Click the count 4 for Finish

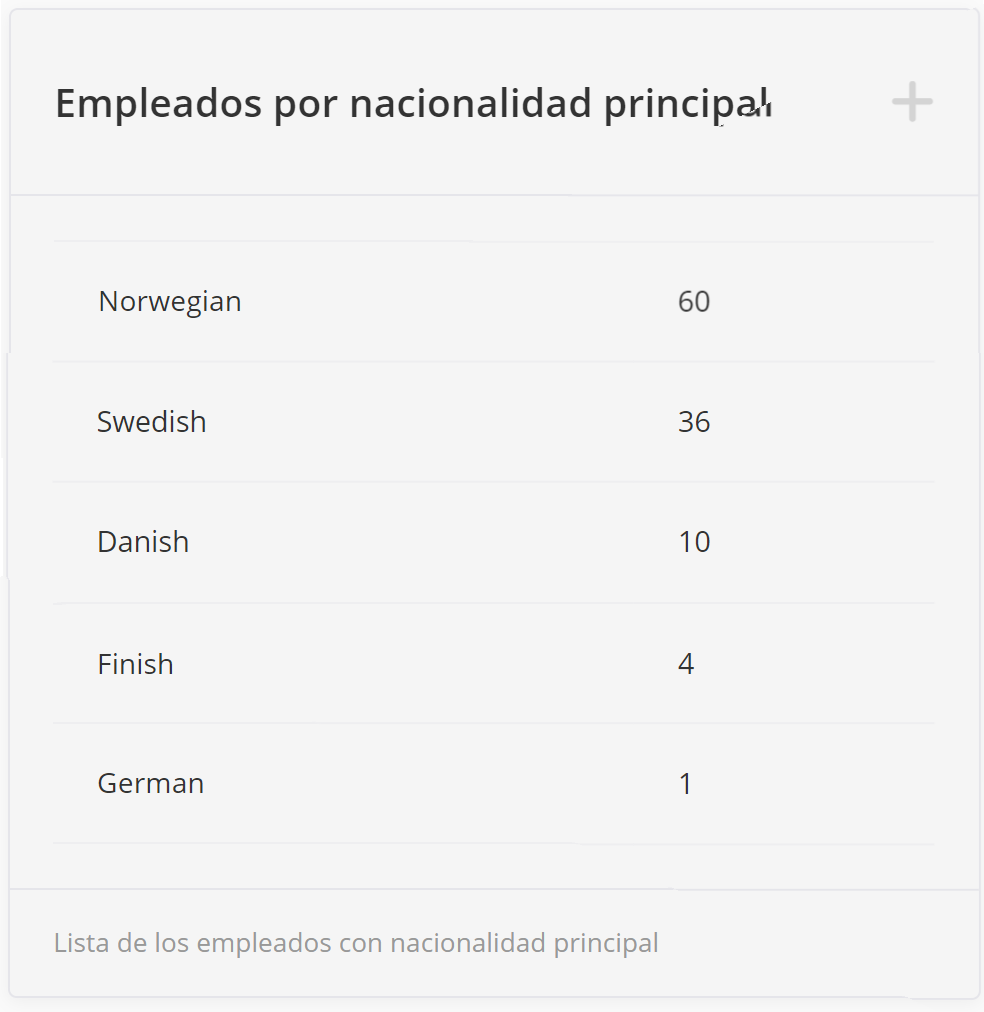tap(686, 663)
